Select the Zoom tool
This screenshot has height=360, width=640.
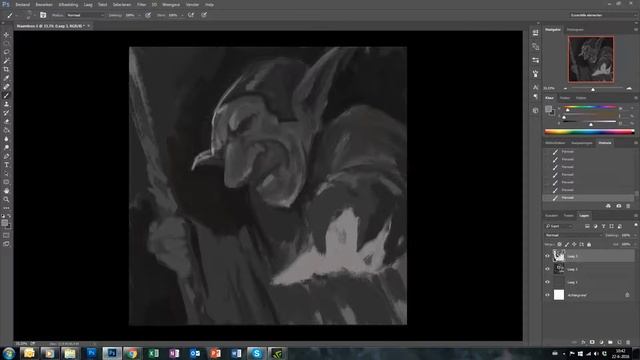(x=6, y=200)
